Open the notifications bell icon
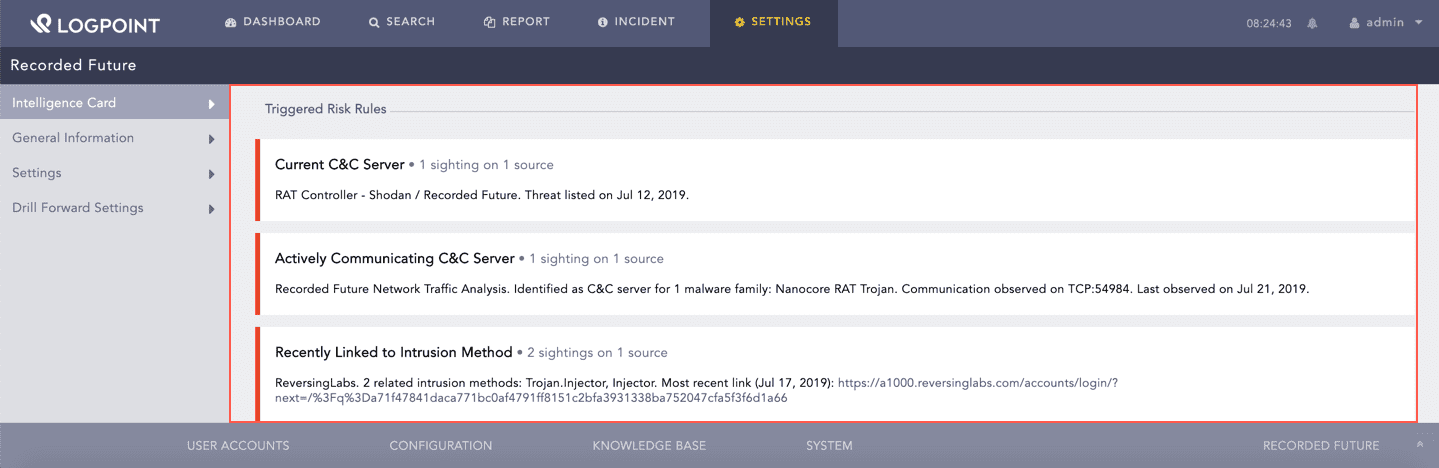Image resolution: width=1439 pixels, height=468 pixels. (1312, 23)
